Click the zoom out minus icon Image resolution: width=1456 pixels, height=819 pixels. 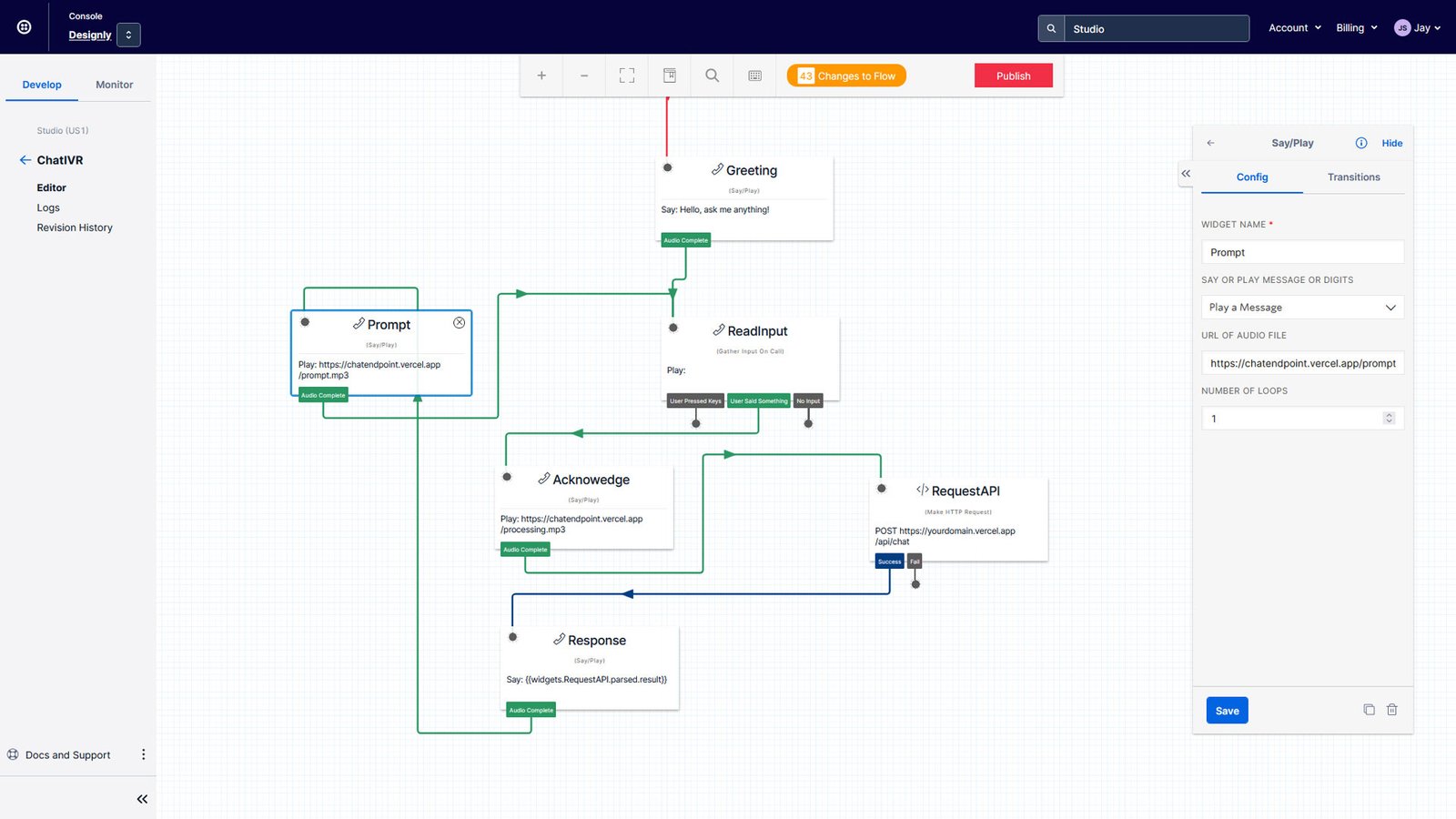click(x=584, y=76)
